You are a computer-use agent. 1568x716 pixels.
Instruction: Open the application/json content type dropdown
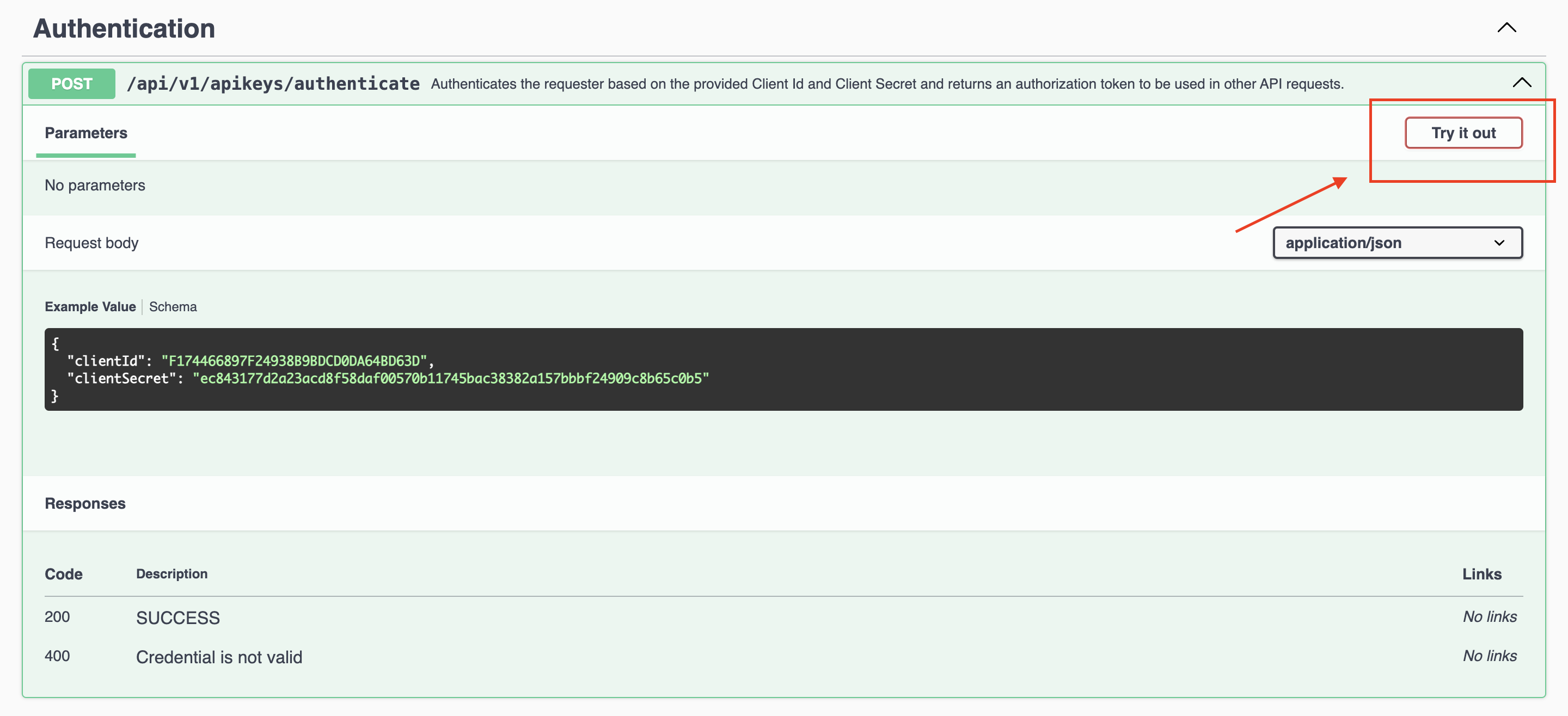(1397, 243)
